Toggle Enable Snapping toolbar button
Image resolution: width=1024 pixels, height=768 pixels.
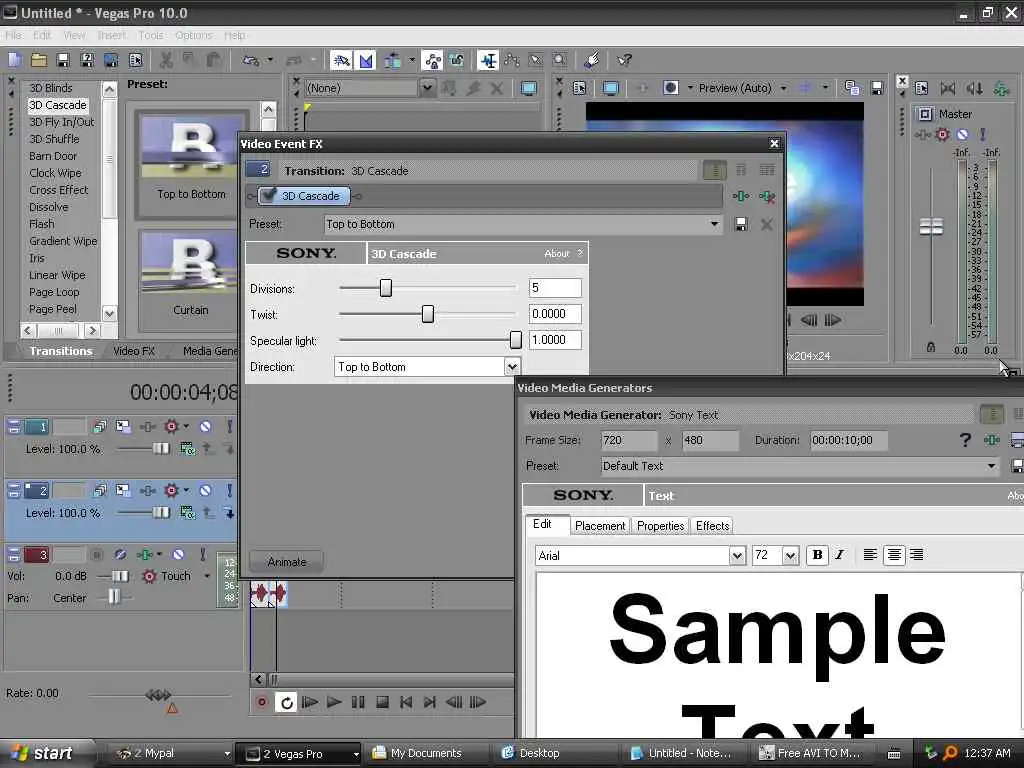[341, 61]
